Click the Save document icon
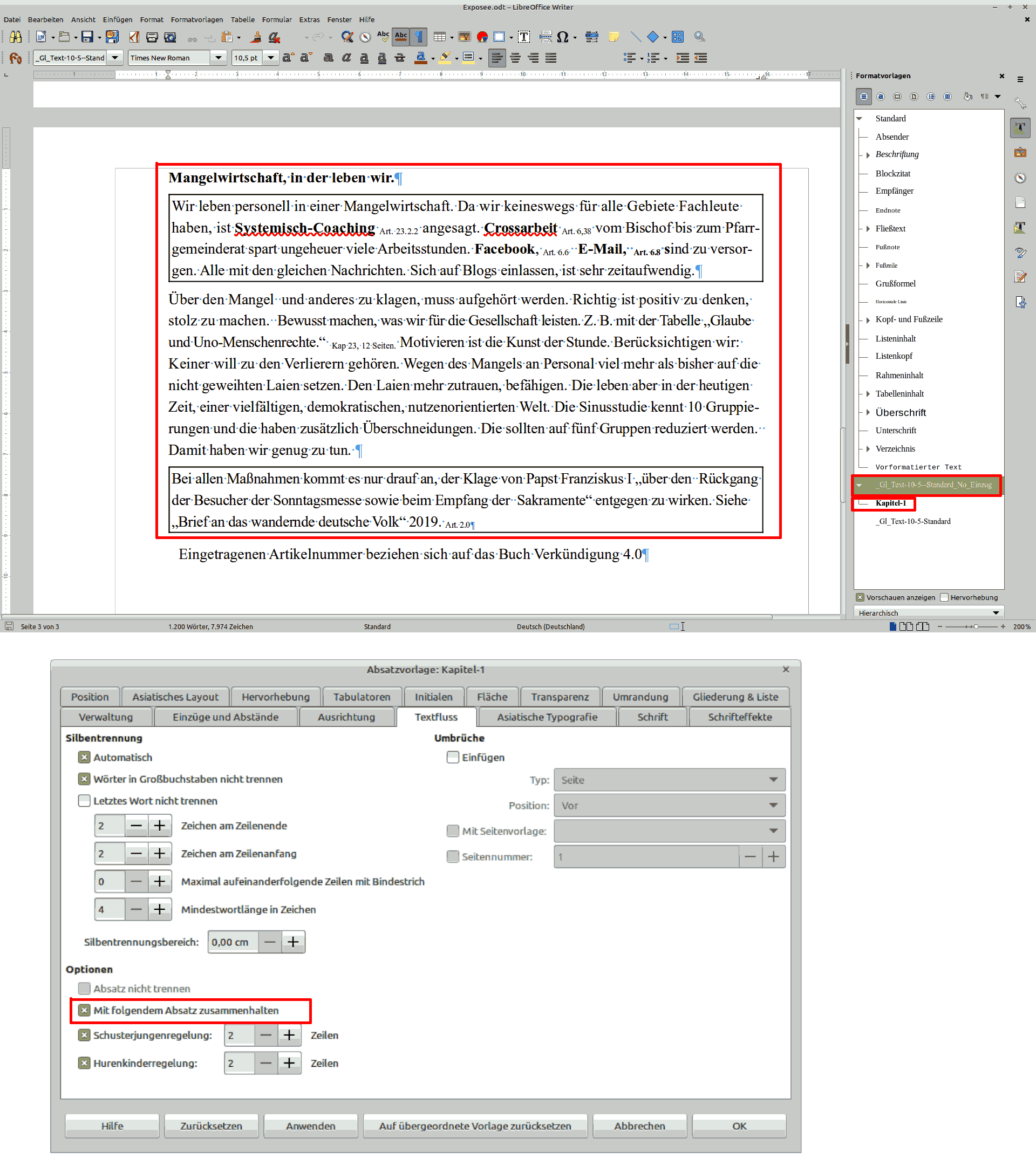1036x1172 pixels. pyautogui.click(x=87, y=37)
